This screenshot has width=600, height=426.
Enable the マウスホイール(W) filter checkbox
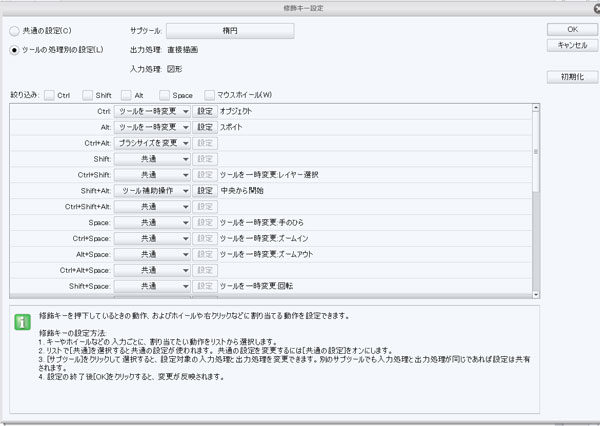click(209, 95)
